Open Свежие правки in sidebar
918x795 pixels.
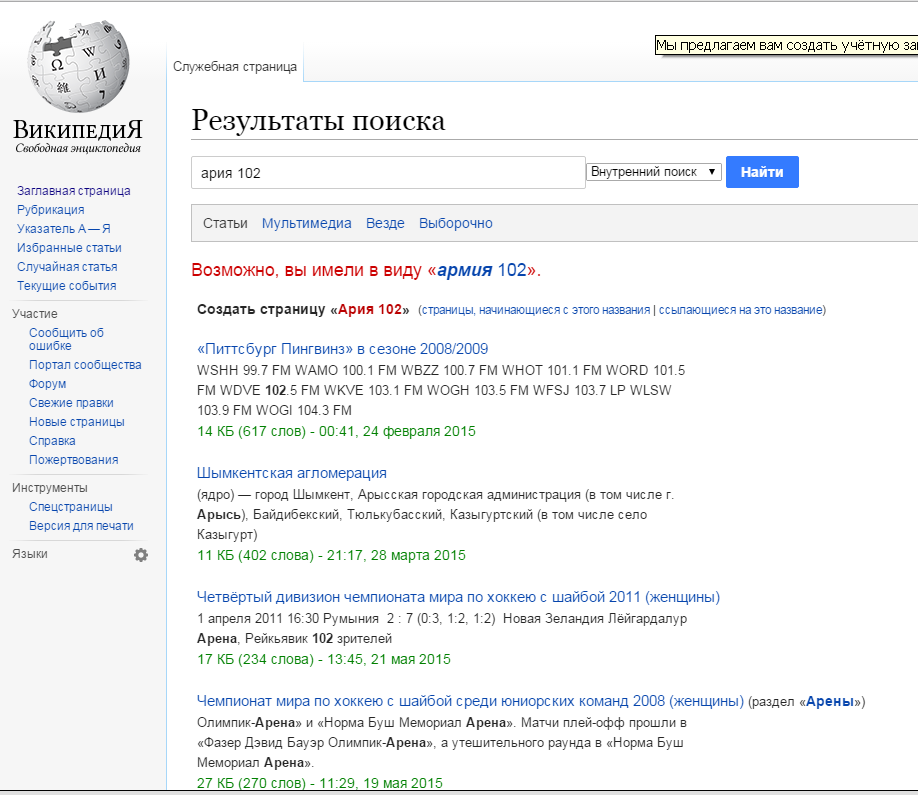[73, 403]
